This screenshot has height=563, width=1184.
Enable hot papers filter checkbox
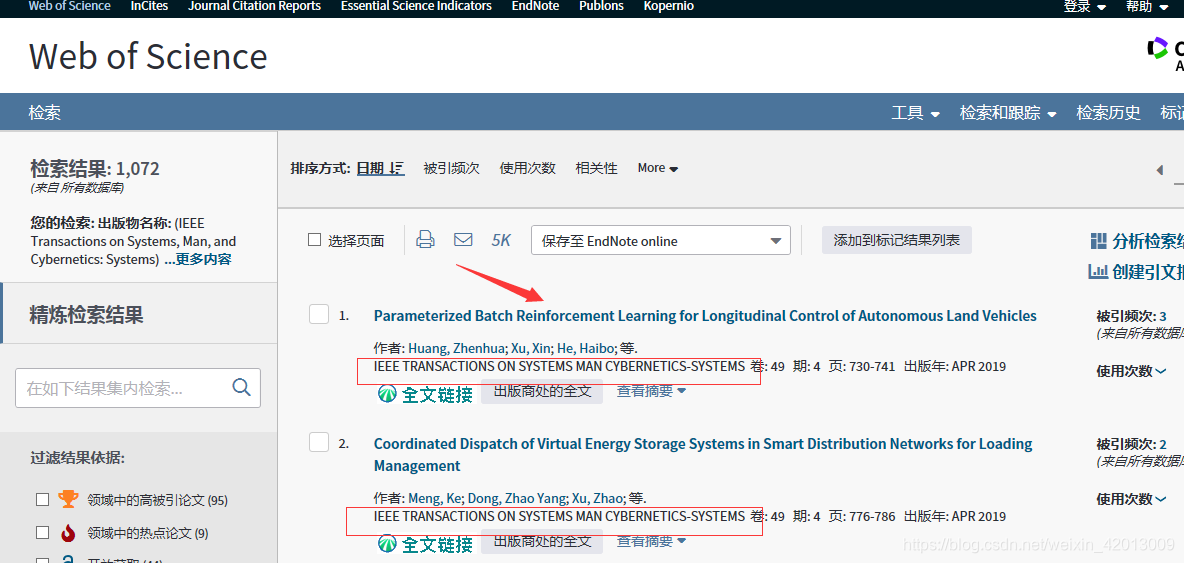(43, 533)
